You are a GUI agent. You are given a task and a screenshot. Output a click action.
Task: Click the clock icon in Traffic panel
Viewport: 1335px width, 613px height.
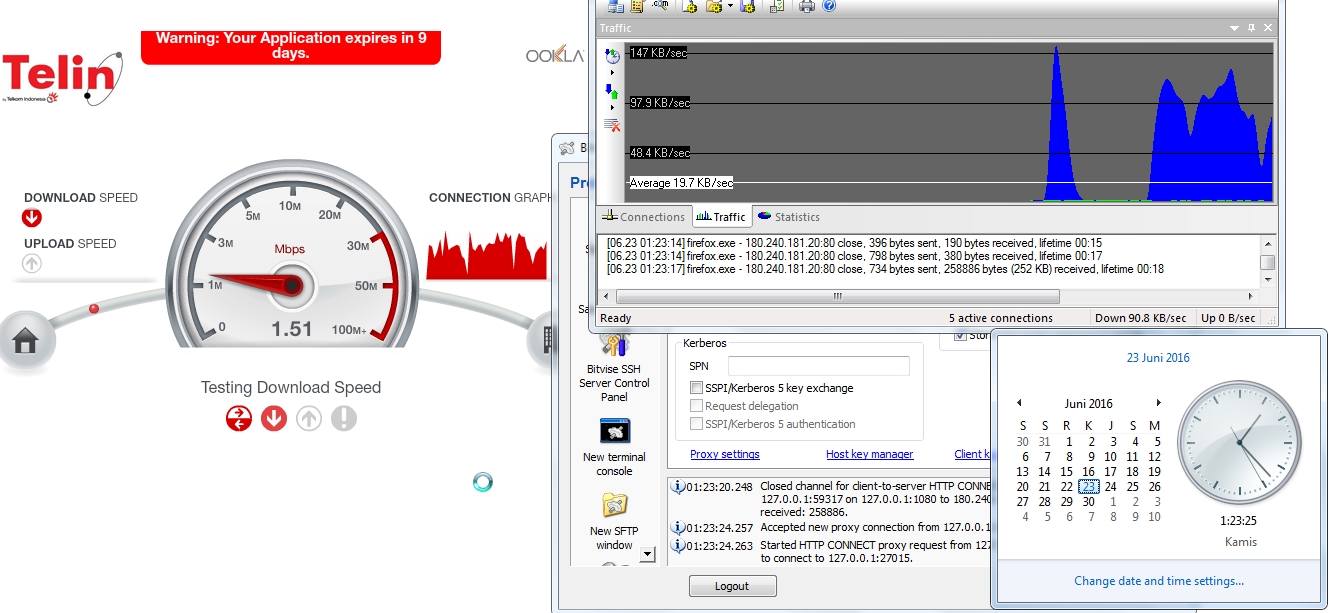click(612, 56)
